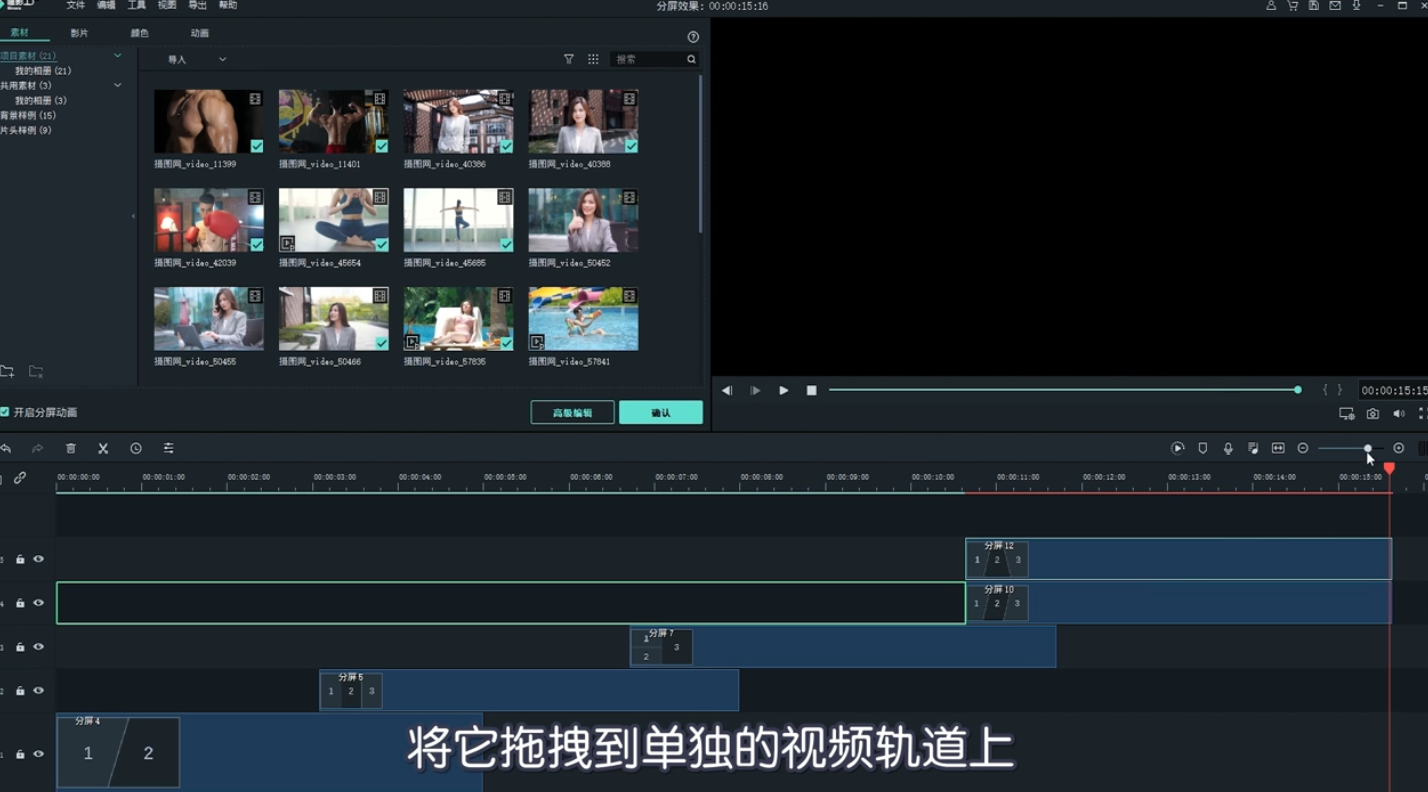
Task: Click the preview volume speaker icon
Action: pos(1399,414)
